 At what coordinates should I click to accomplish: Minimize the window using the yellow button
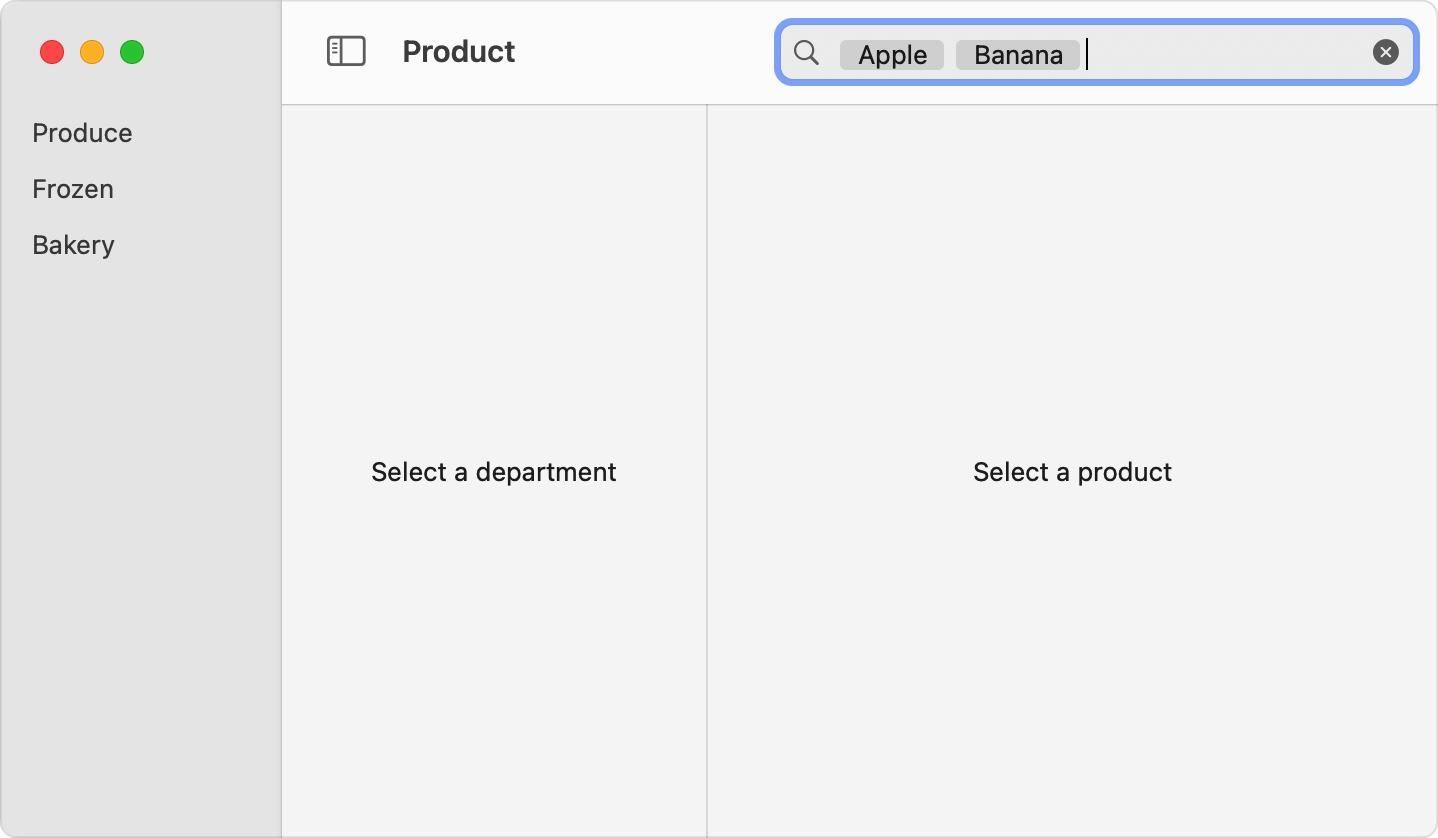point(92,52)
